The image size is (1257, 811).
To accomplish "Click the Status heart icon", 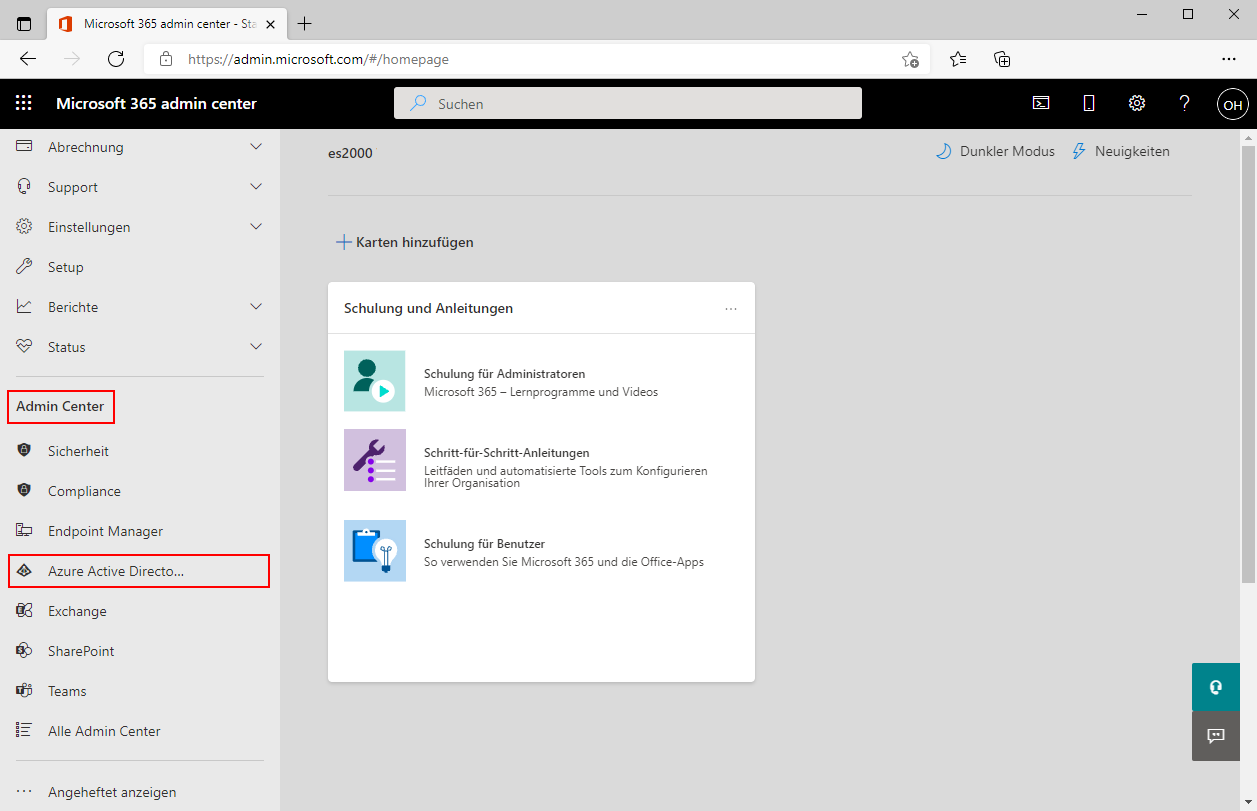I will click(25, 347).
